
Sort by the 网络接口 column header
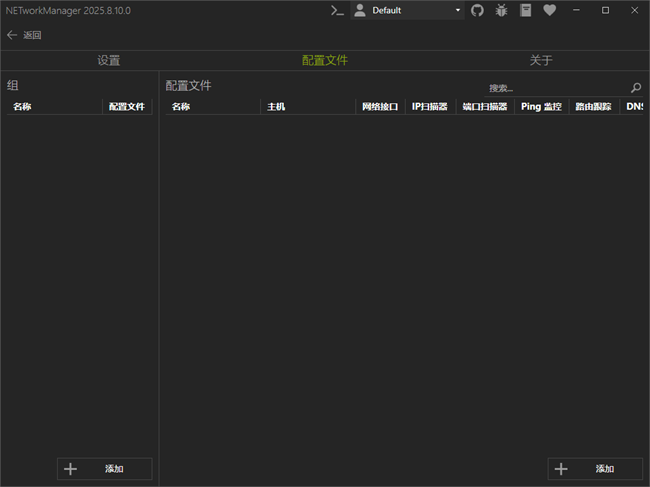tap(380, 106)
